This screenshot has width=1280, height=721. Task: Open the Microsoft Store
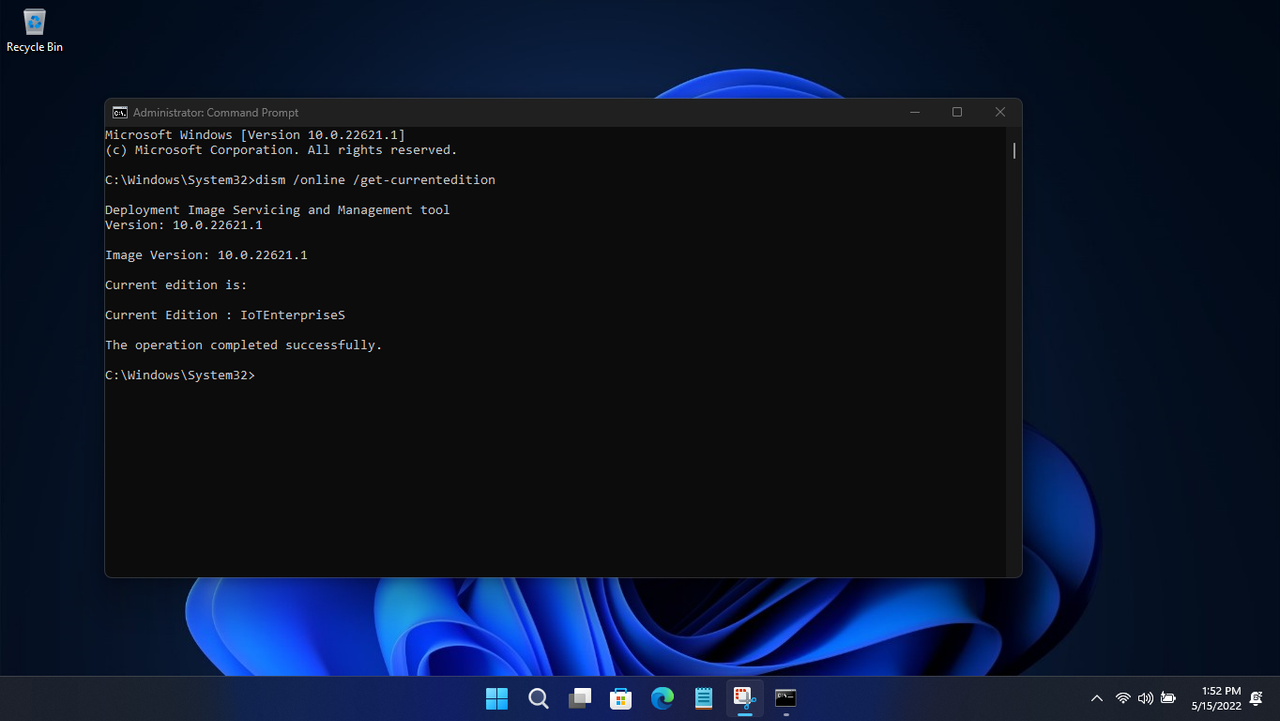[620, 698]
